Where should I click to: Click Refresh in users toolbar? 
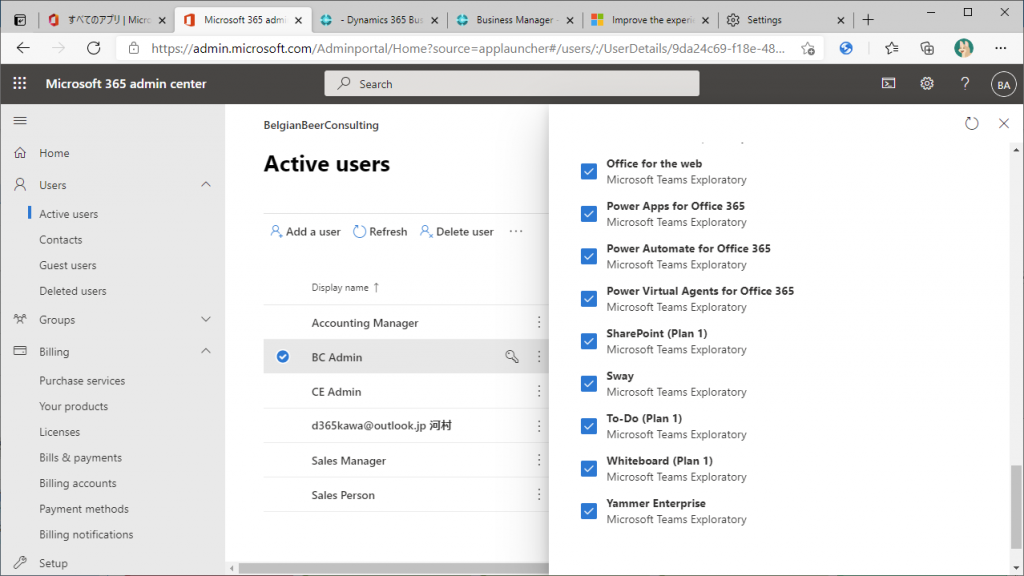380,231
